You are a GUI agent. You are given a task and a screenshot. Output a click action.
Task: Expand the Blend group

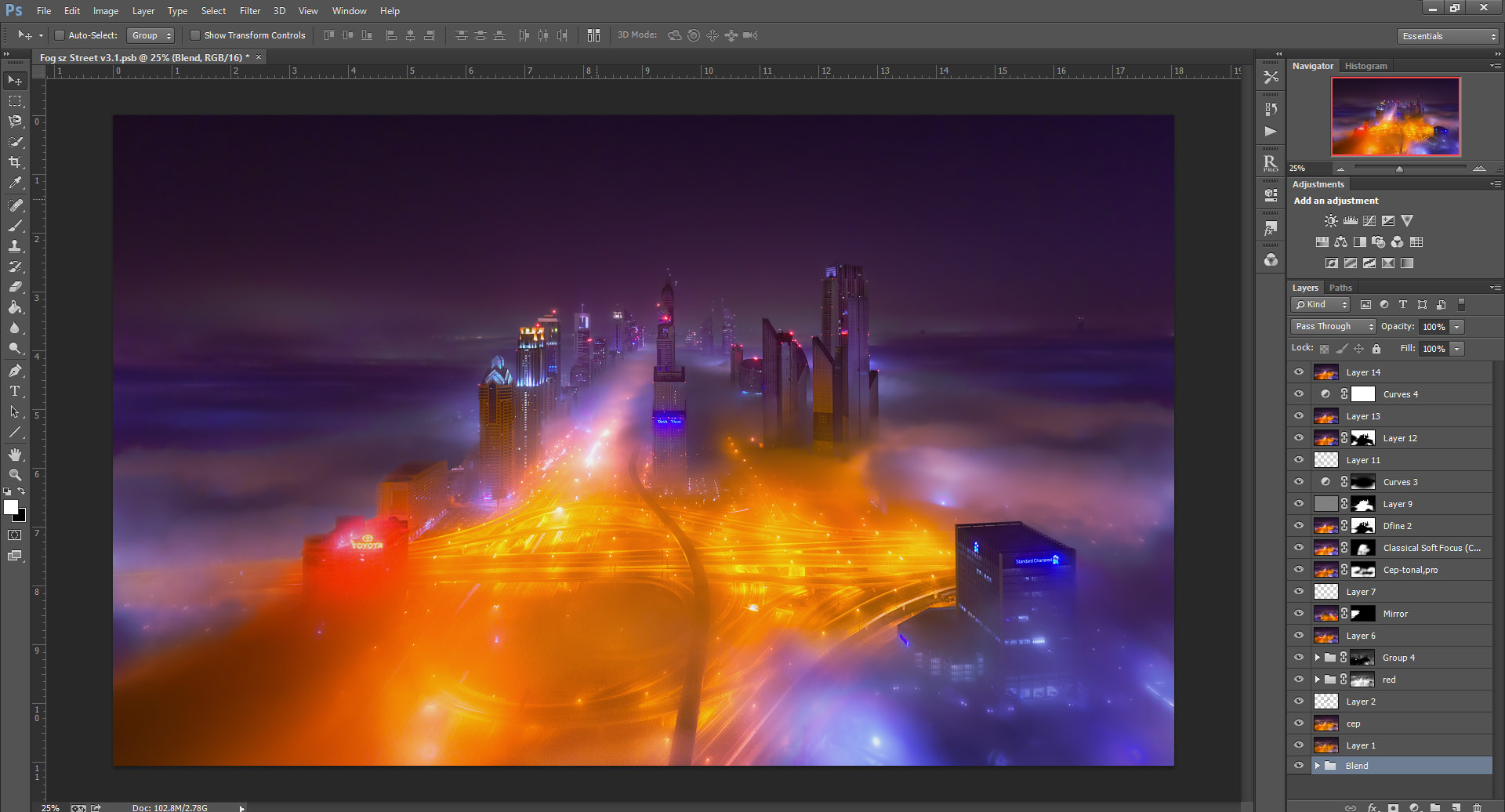pos(1318,766)
